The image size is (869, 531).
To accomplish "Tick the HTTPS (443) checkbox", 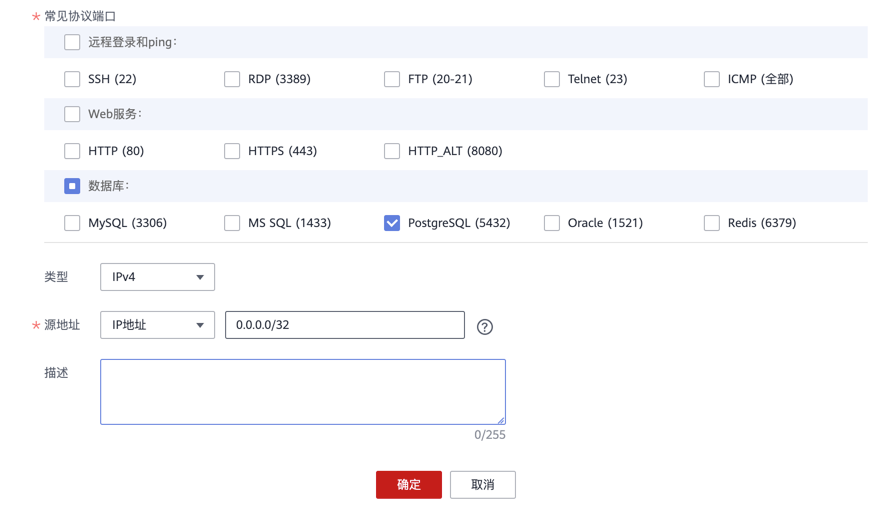I will tap(232, 151).
